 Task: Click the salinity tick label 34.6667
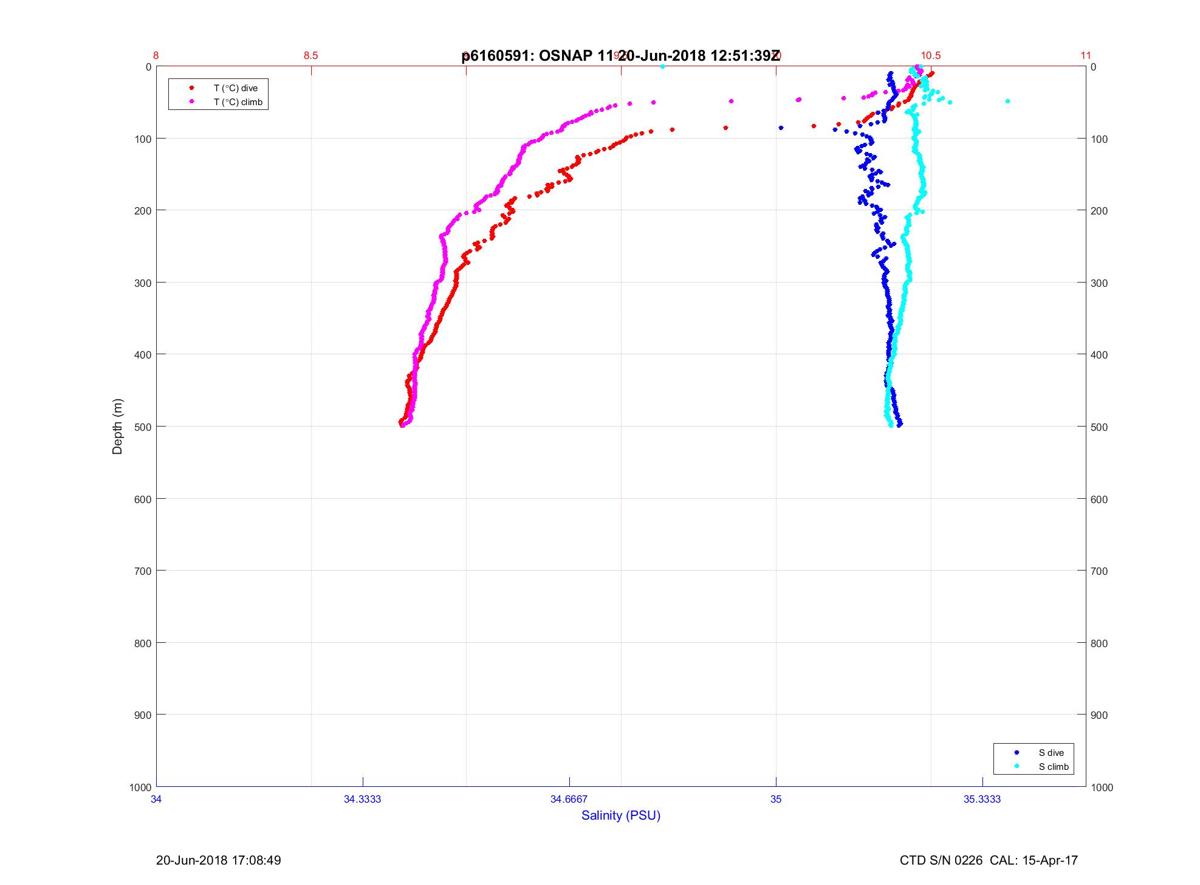(x=569, y=799)
